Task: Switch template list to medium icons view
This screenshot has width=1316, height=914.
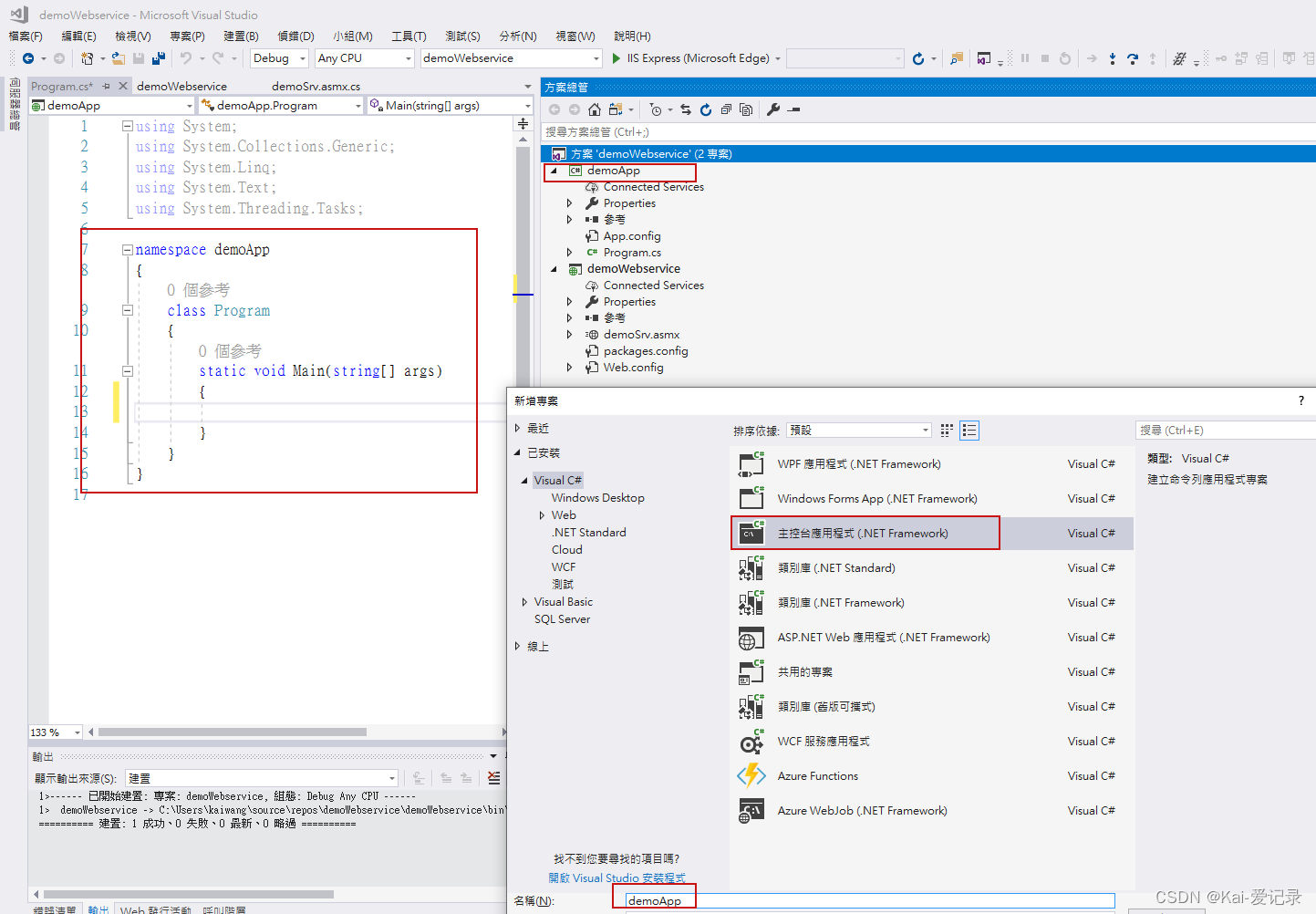Action: [x=969, y=430]
